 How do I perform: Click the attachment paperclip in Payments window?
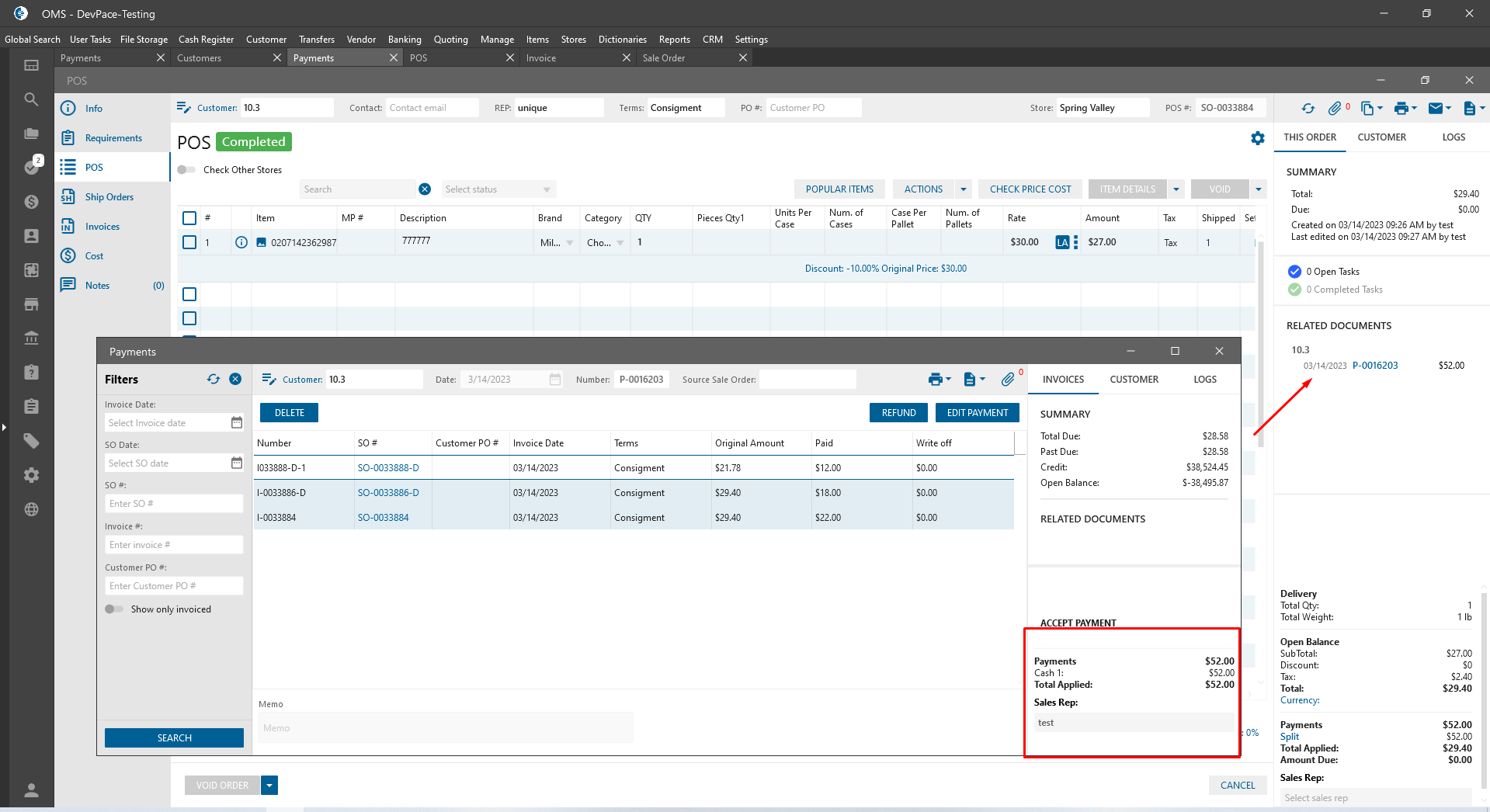pyautogui.click(x=1008, y=379)
